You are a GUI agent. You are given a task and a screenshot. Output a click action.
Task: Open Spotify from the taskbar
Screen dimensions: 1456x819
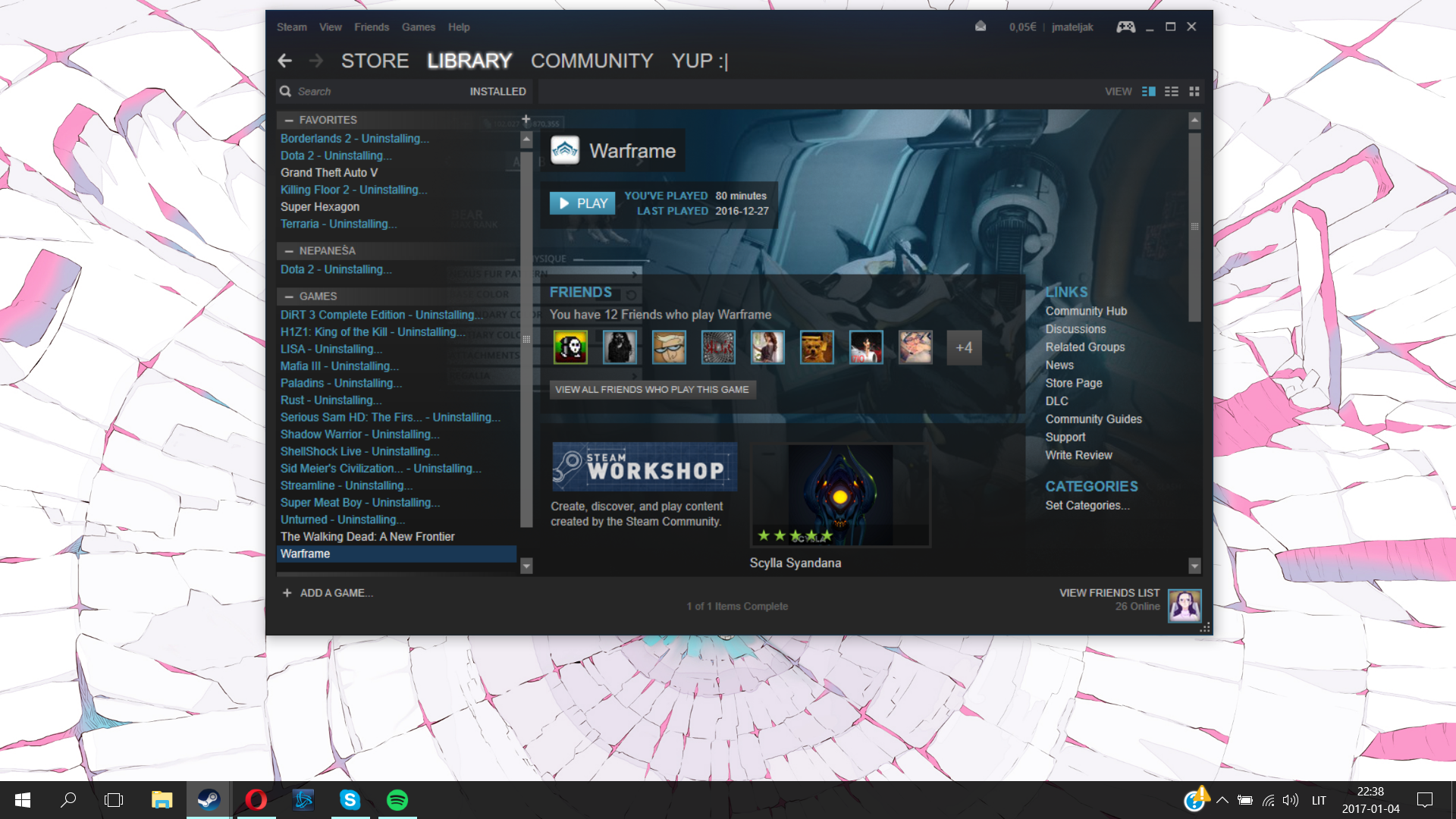tap(397, 800)
